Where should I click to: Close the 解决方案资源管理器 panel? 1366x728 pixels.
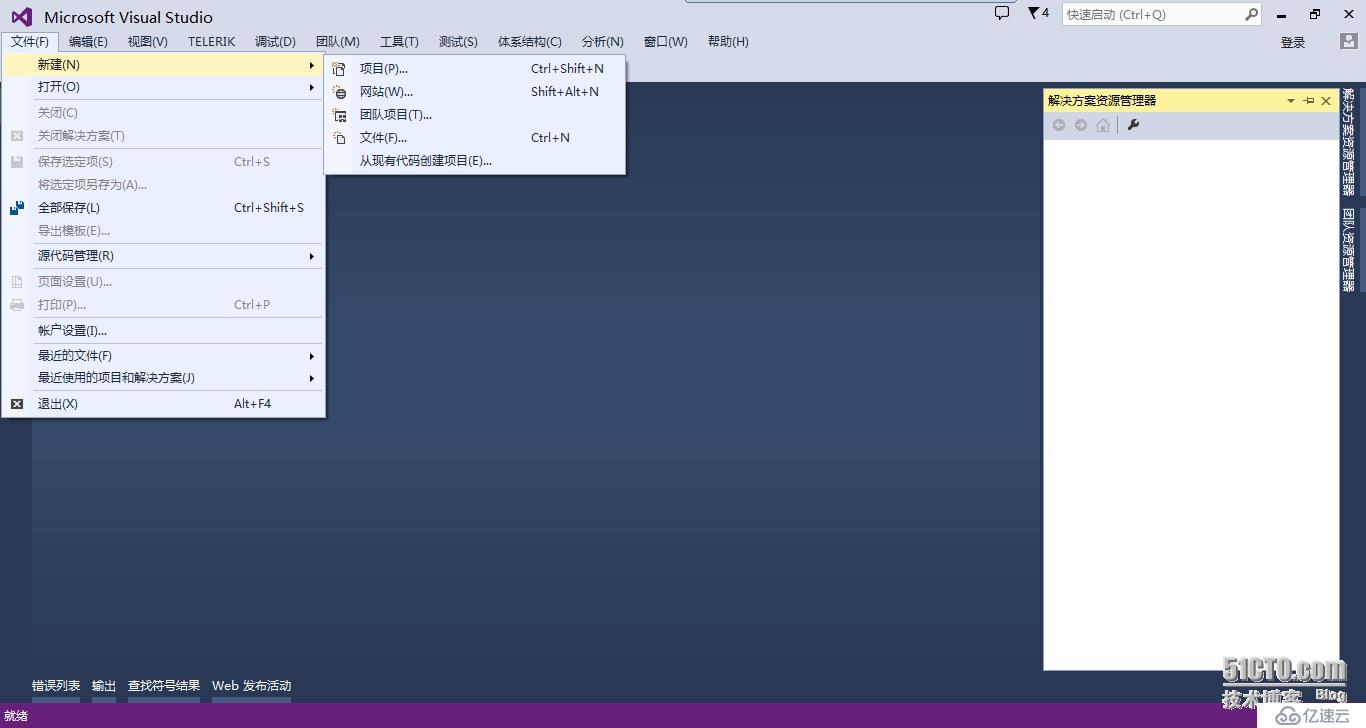(x=1326, y=100)
